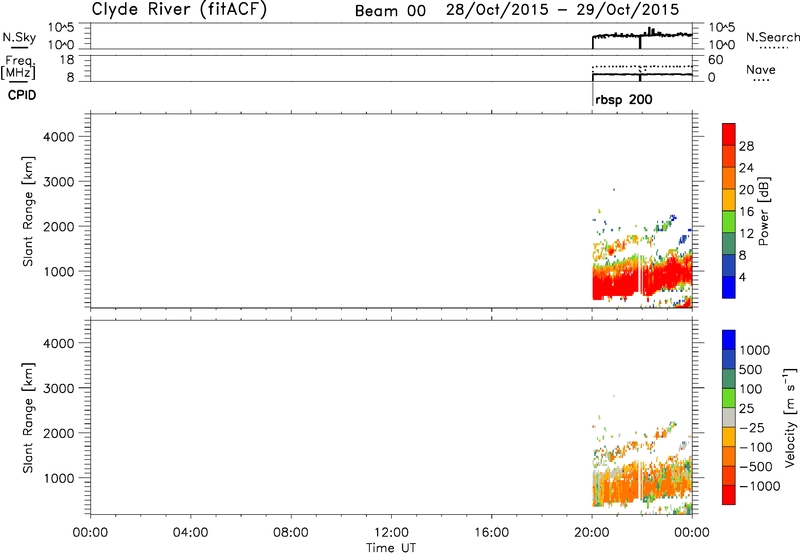Click the '20:00' time axis label
Image resolution: width=800 pixels, height=554 pixels.
point(592,533)
